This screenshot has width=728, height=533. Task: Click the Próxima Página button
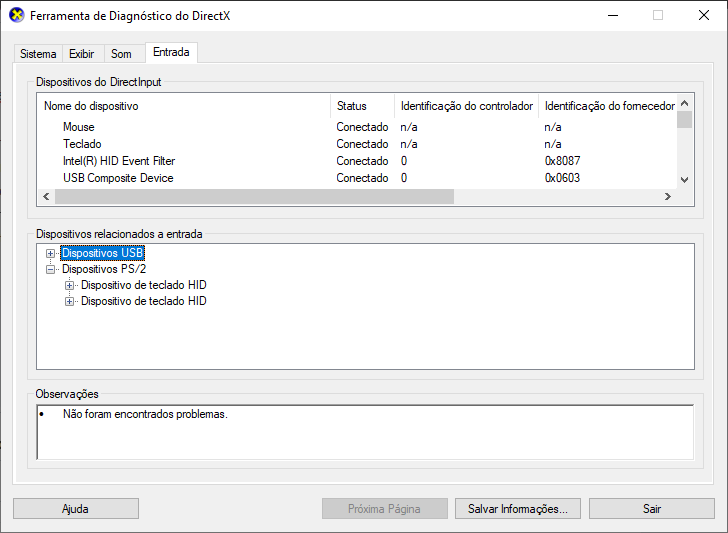pos(384,508)
